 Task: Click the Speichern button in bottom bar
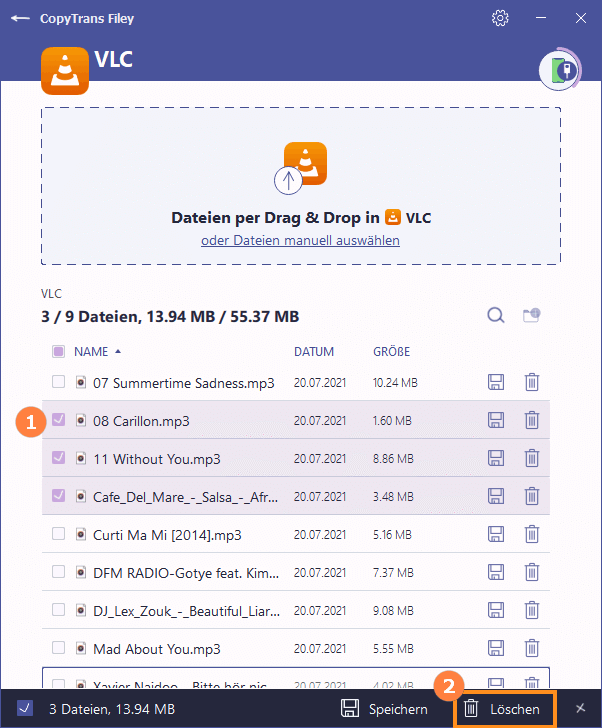pyautogui.click(x=384, y=709)
